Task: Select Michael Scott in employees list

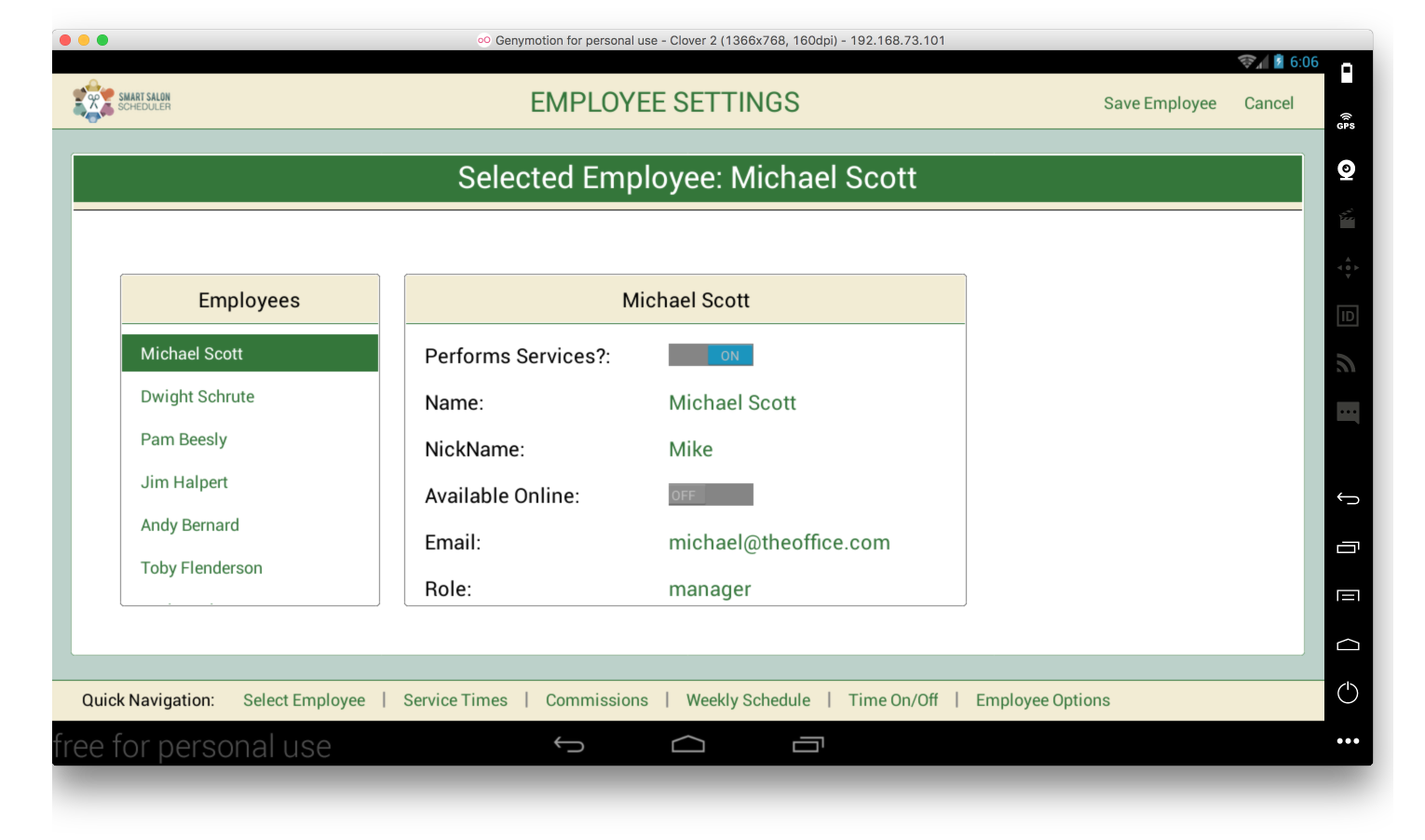Action: click(x=250, y=353)
